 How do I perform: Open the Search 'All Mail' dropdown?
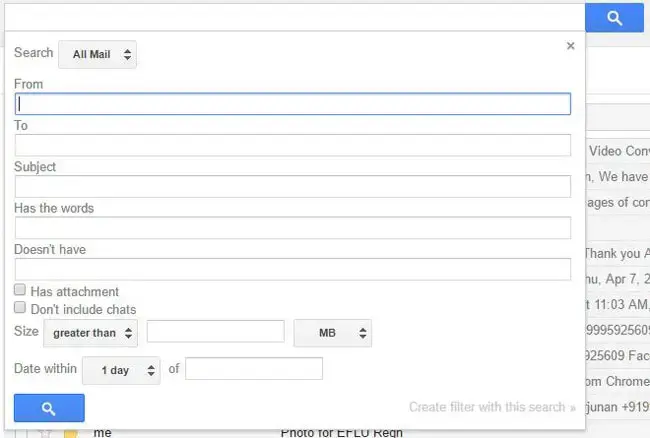click(97, 54)
